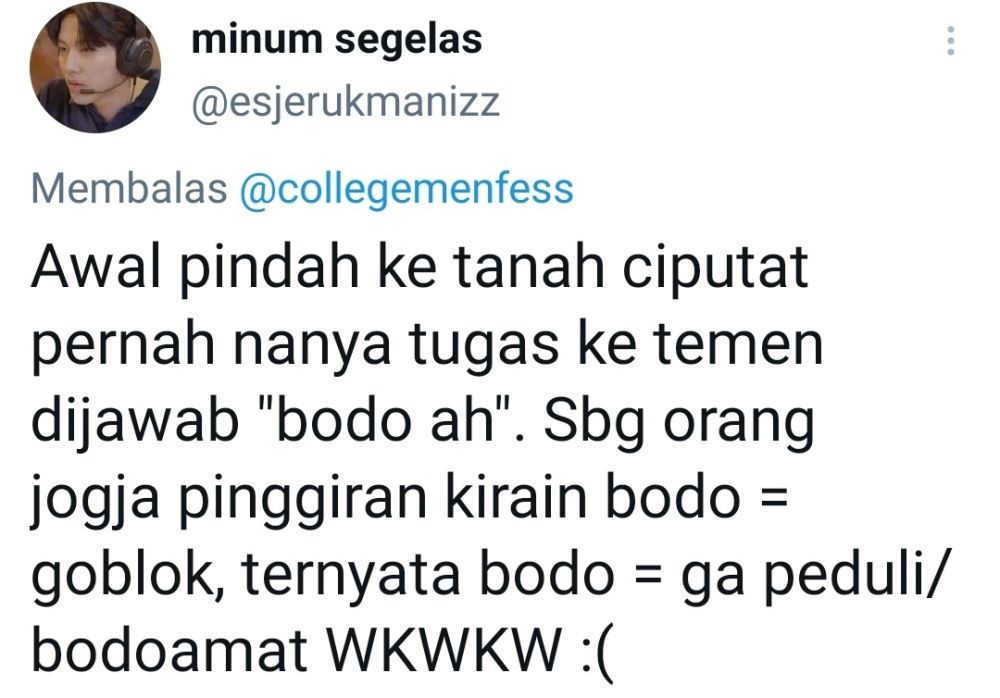
Task: Click the word 'ternyata' in the tweet
Action: click(351, 577)
